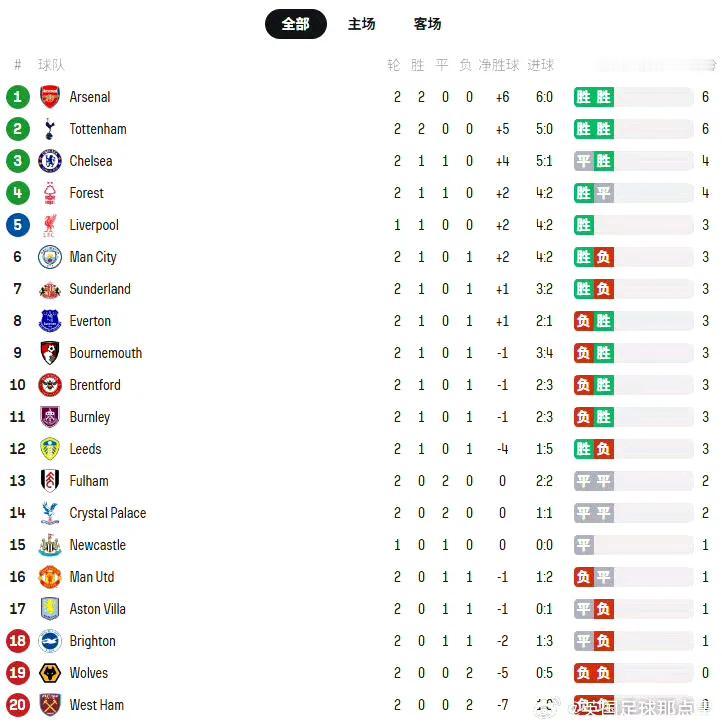
Task: Click the Arsenal club crest
Action: [x=50, y=97]
